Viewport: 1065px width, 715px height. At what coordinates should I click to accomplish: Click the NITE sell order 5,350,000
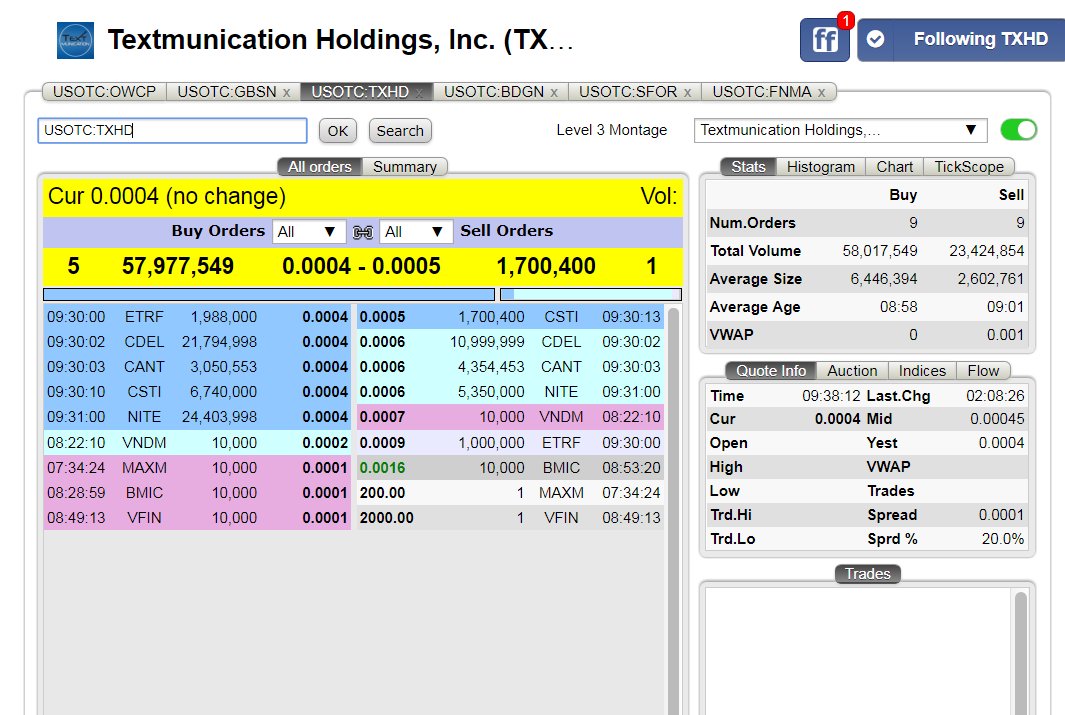pyautogui.click(x=510, y=392)
